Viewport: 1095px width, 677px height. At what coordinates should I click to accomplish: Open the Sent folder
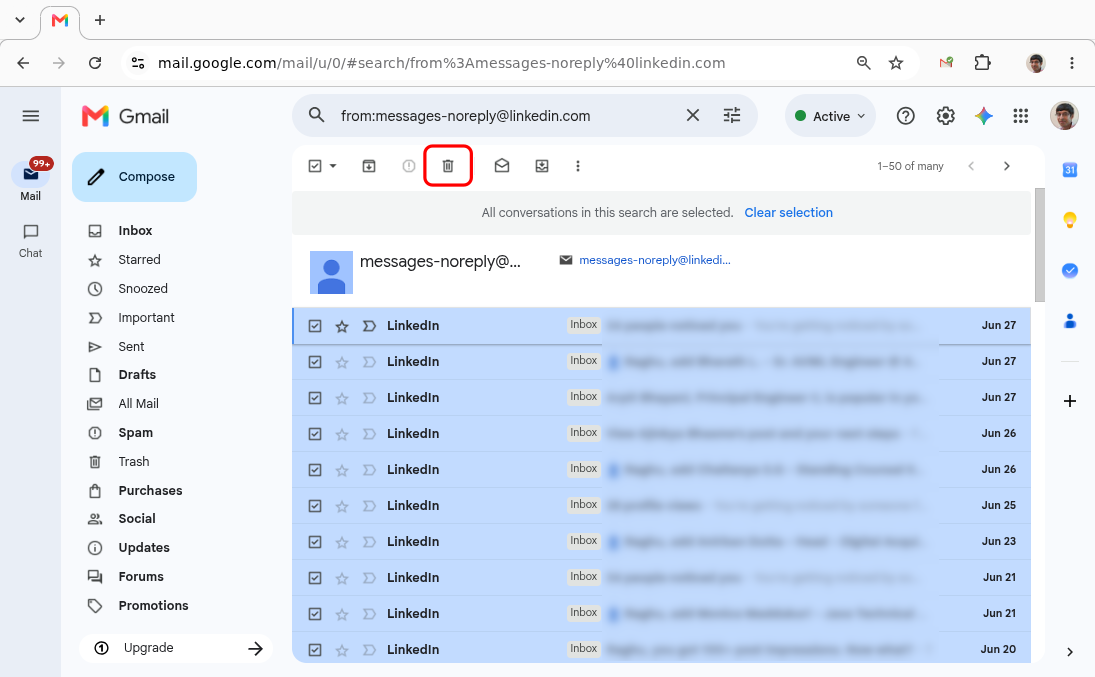(131, 347)
